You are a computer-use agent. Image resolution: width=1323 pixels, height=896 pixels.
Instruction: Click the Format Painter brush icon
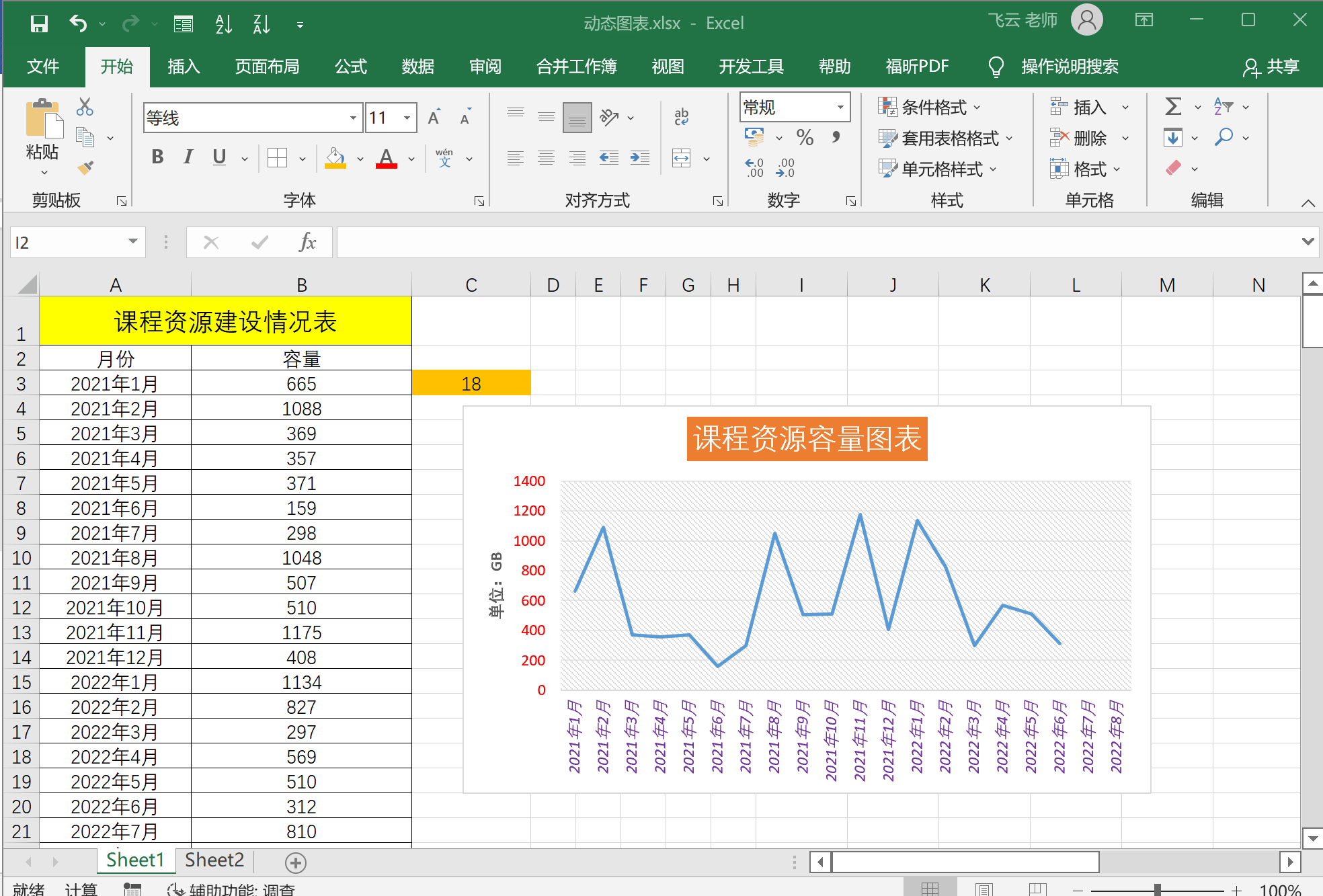pyautogui.click(x=85, y=167)
